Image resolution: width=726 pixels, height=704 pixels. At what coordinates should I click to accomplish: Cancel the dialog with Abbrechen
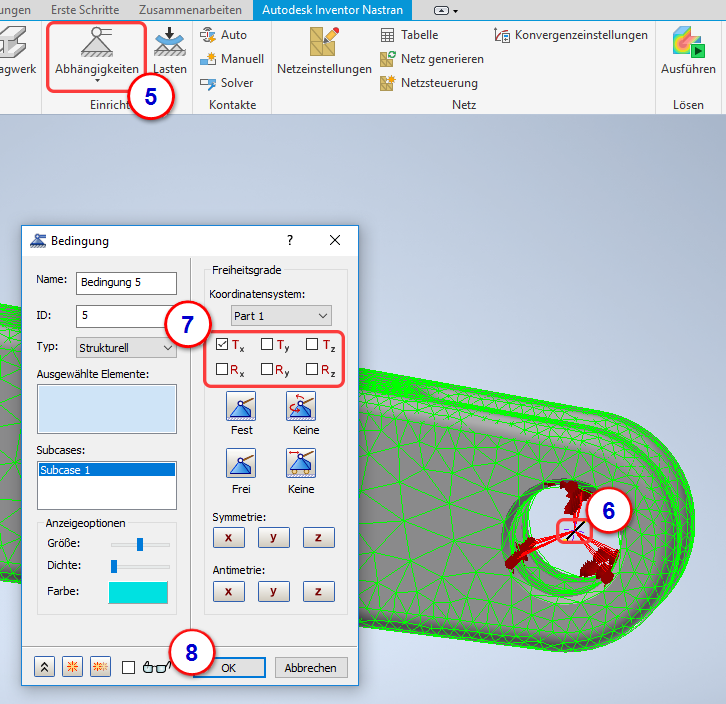(x=311, y=667)
